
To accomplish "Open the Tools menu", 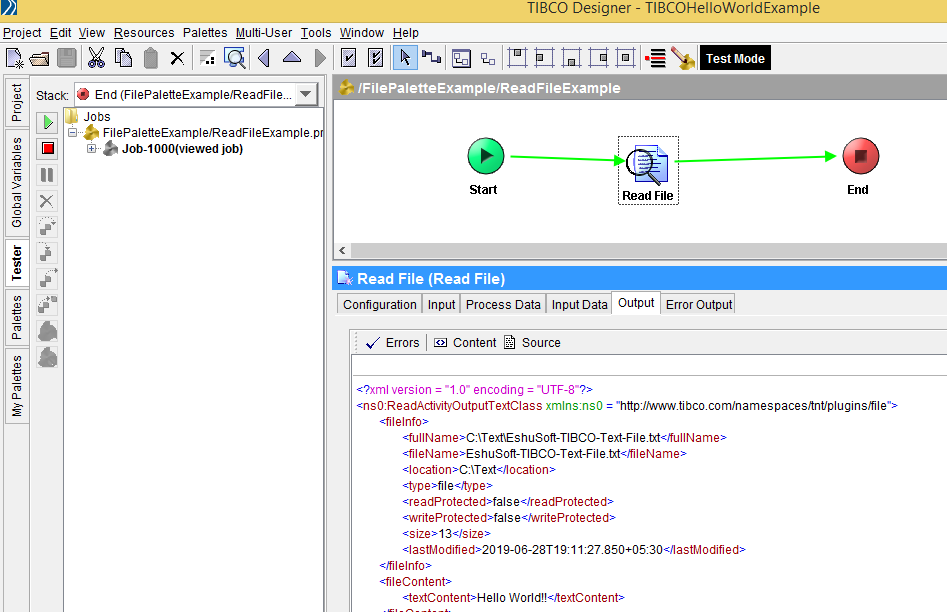I will tap(316, 33).
